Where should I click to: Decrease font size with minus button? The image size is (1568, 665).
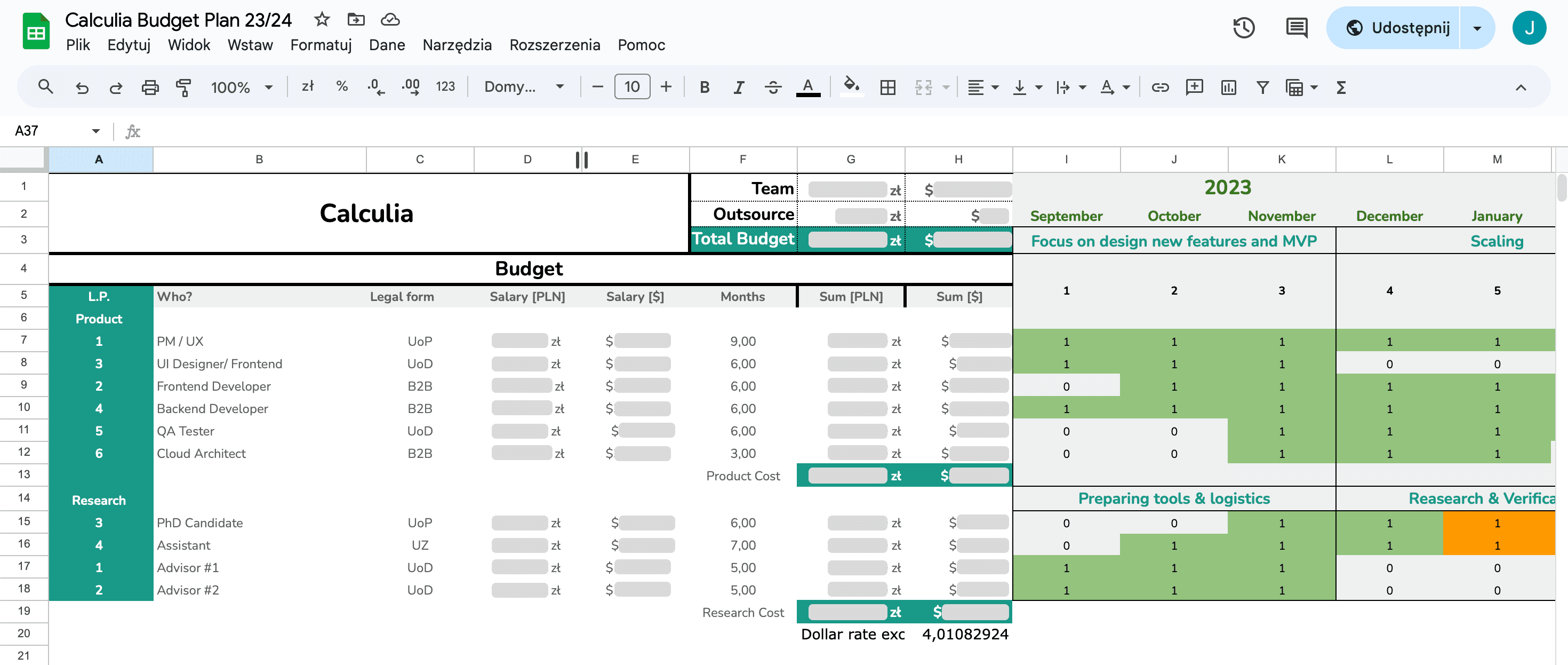[598, 87]
